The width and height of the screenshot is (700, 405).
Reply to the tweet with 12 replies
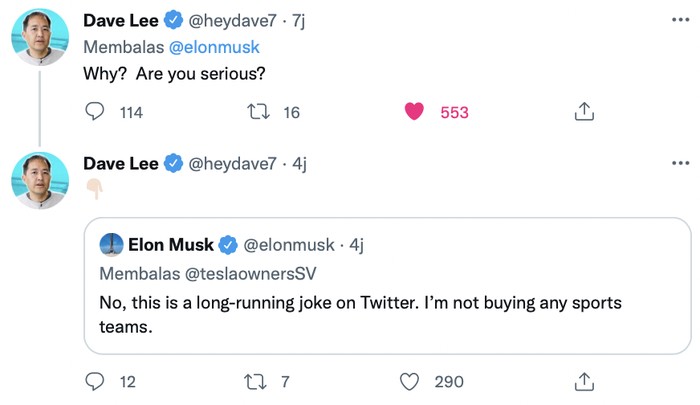coord(95,381)
